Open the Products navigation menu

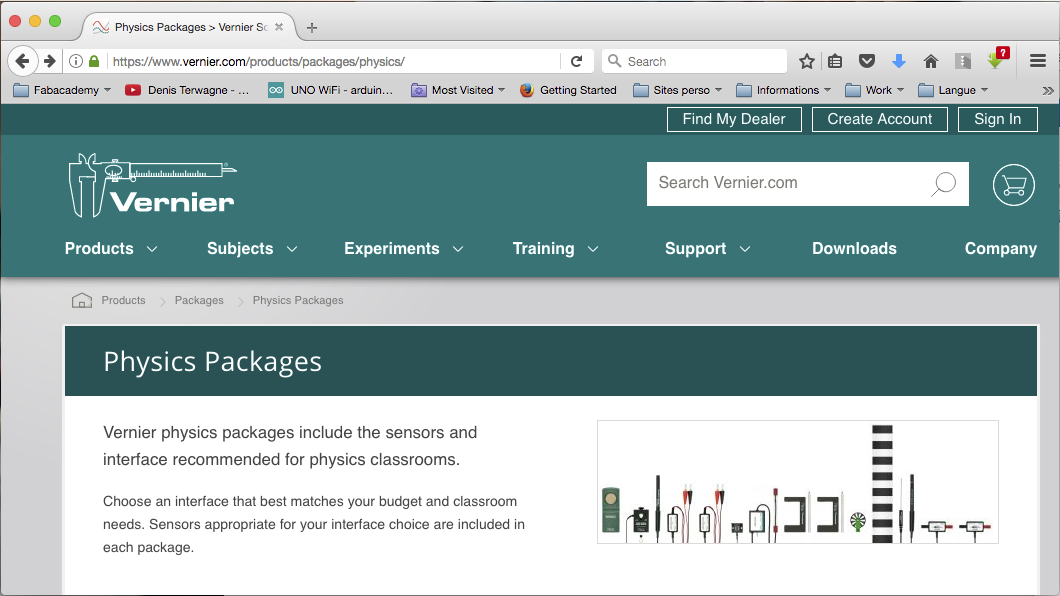click(x=111, y=249)
